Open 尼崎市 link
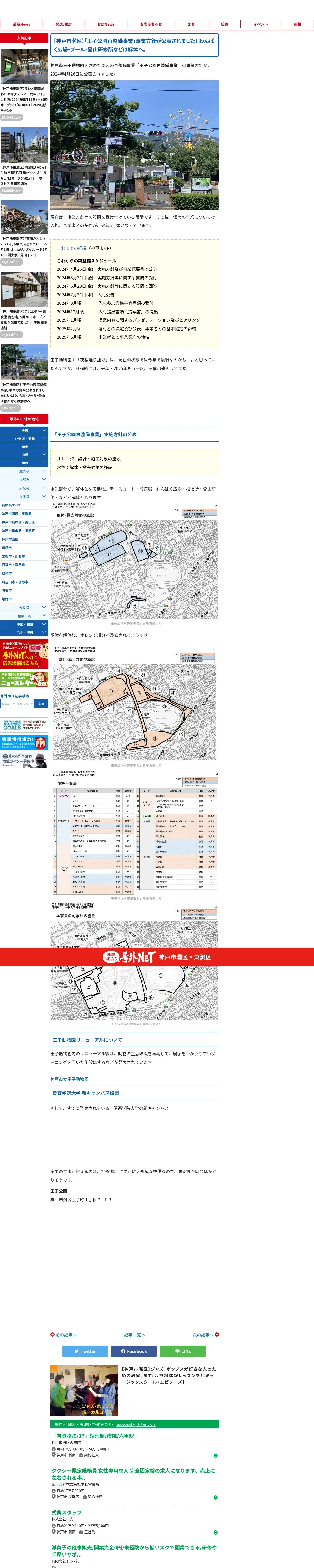 tap(7, 573)
